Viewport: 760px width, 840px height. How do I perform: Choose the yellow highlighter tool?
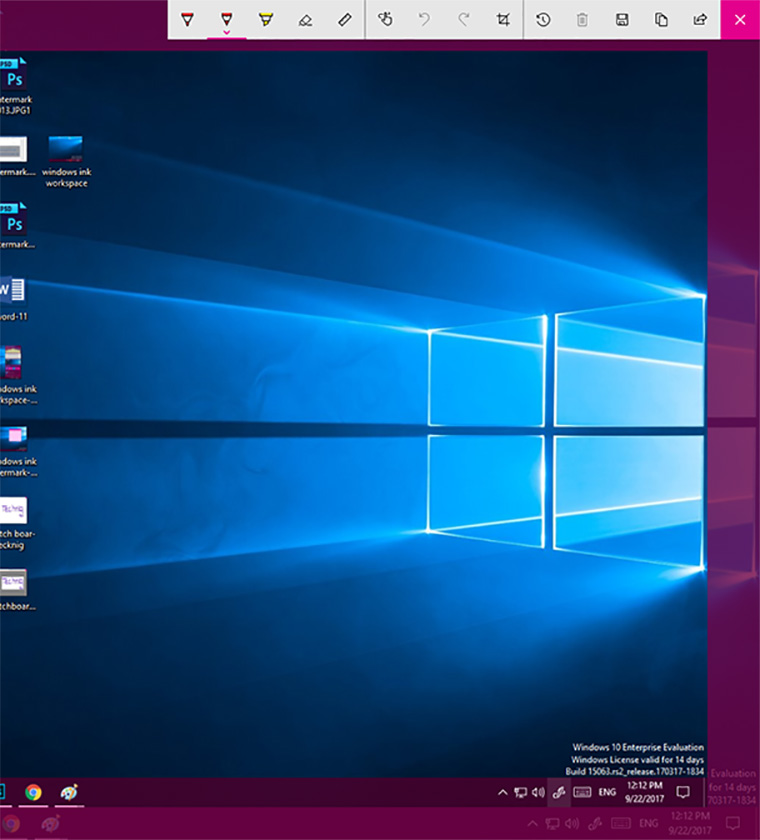pos(266,20)
